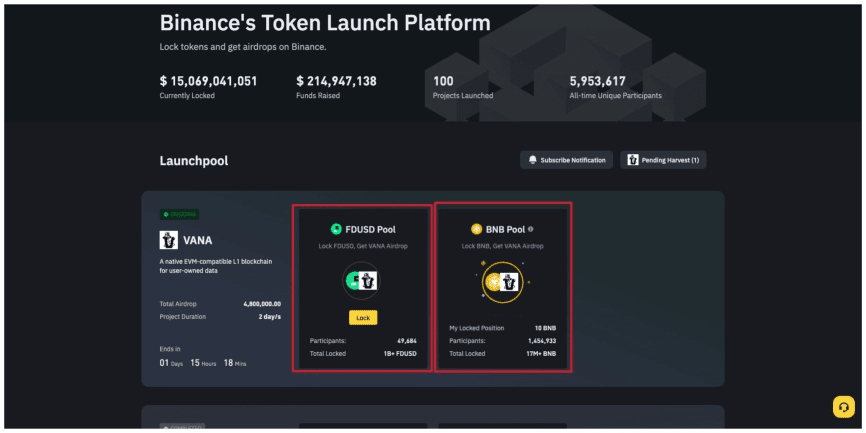Click the Currently Locked total value

(x=208, y=81)
